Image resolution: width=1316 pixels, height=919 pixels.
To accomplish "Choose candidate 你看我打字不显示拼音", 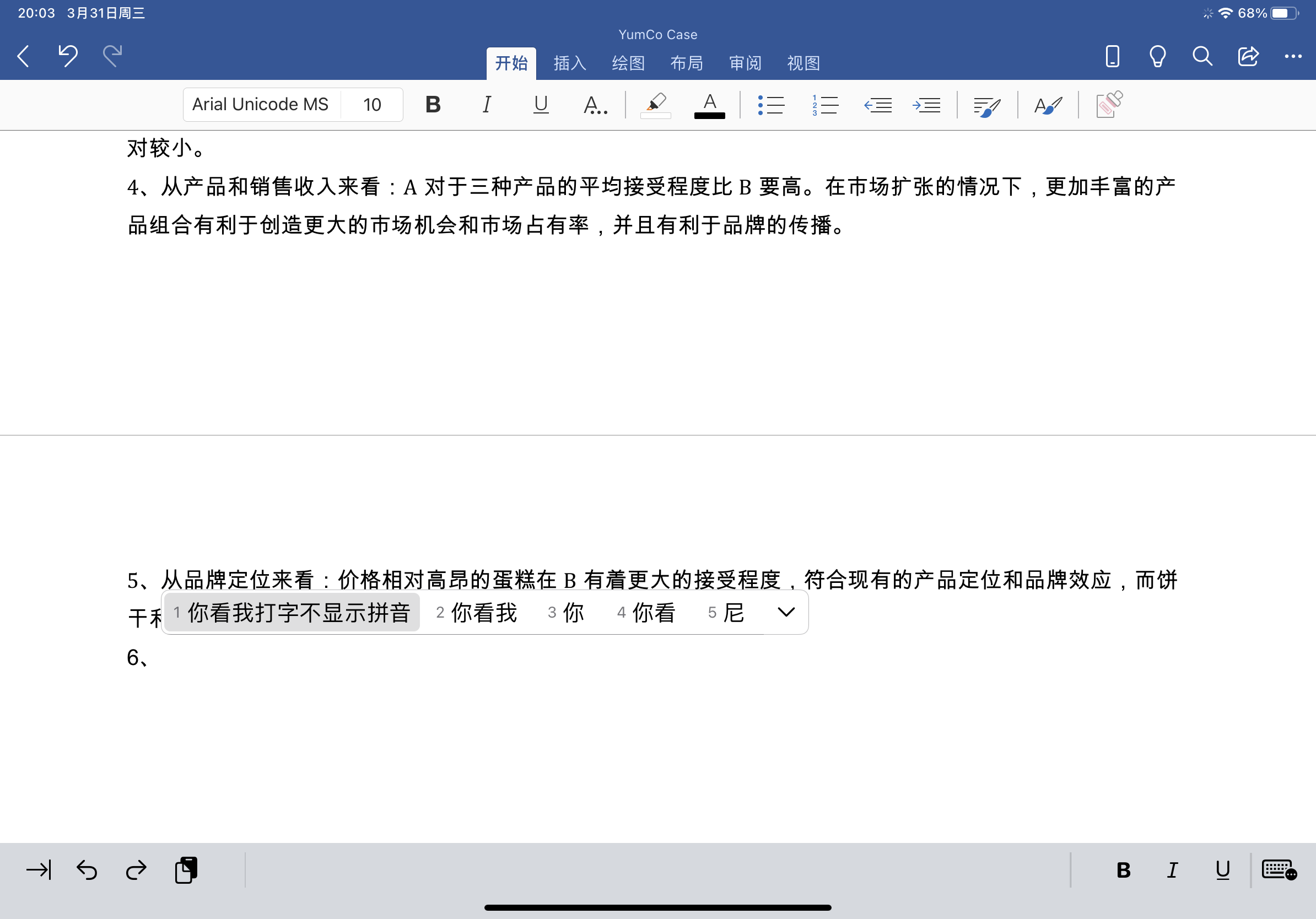I will pos(292,613).
